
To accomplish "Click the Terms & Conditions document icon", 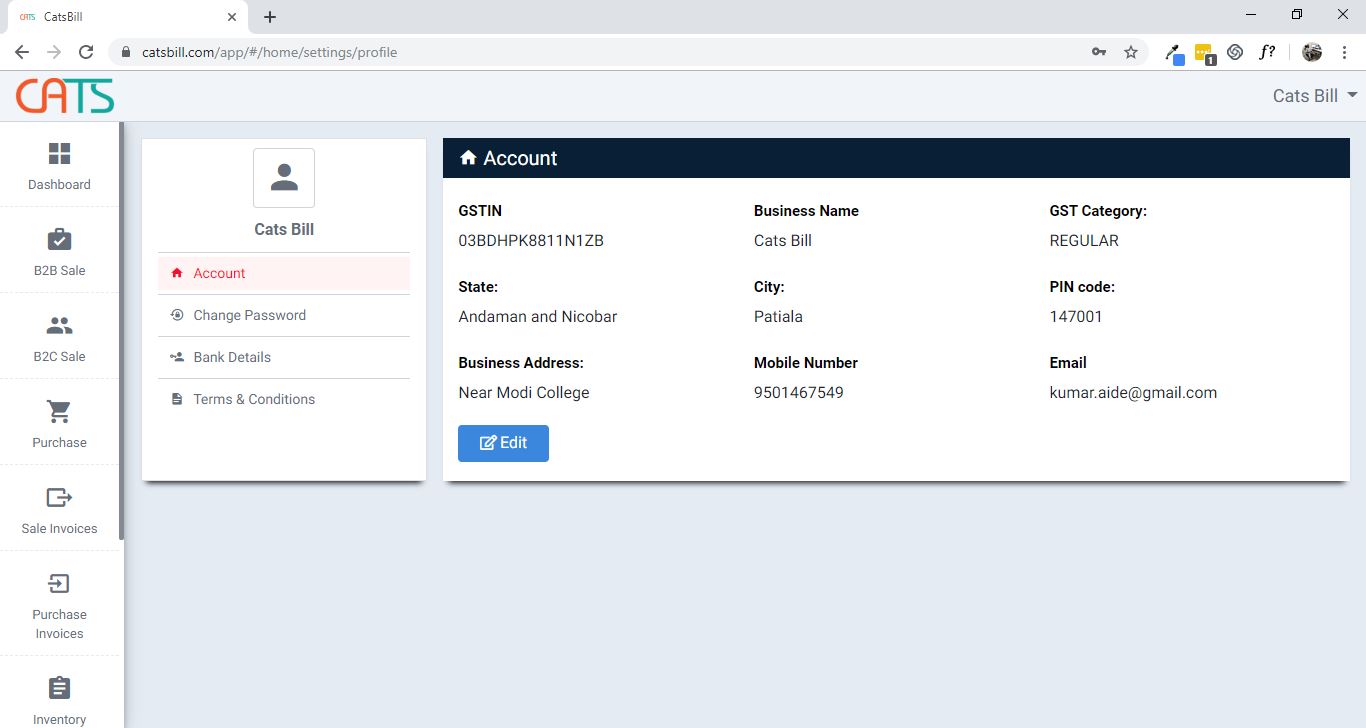I will [x=177, y=399].
